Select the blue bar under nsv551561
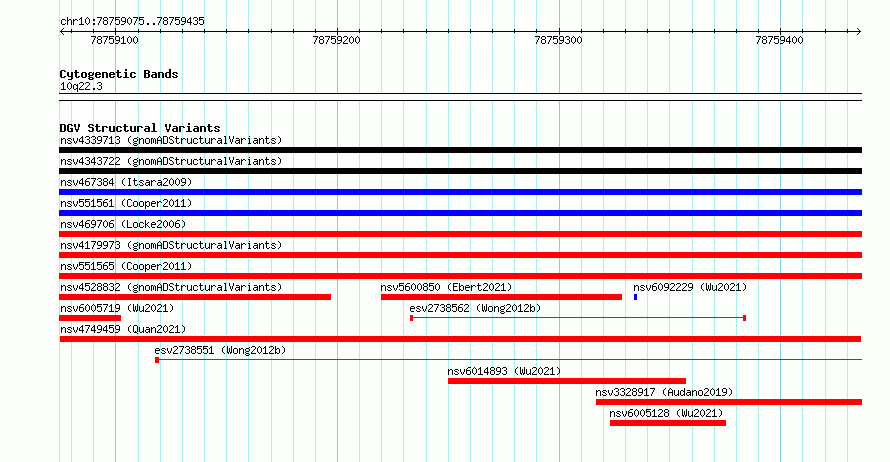The height and width of the screenshot is (462, 890). pyautogui.click(x=460, y=213)
